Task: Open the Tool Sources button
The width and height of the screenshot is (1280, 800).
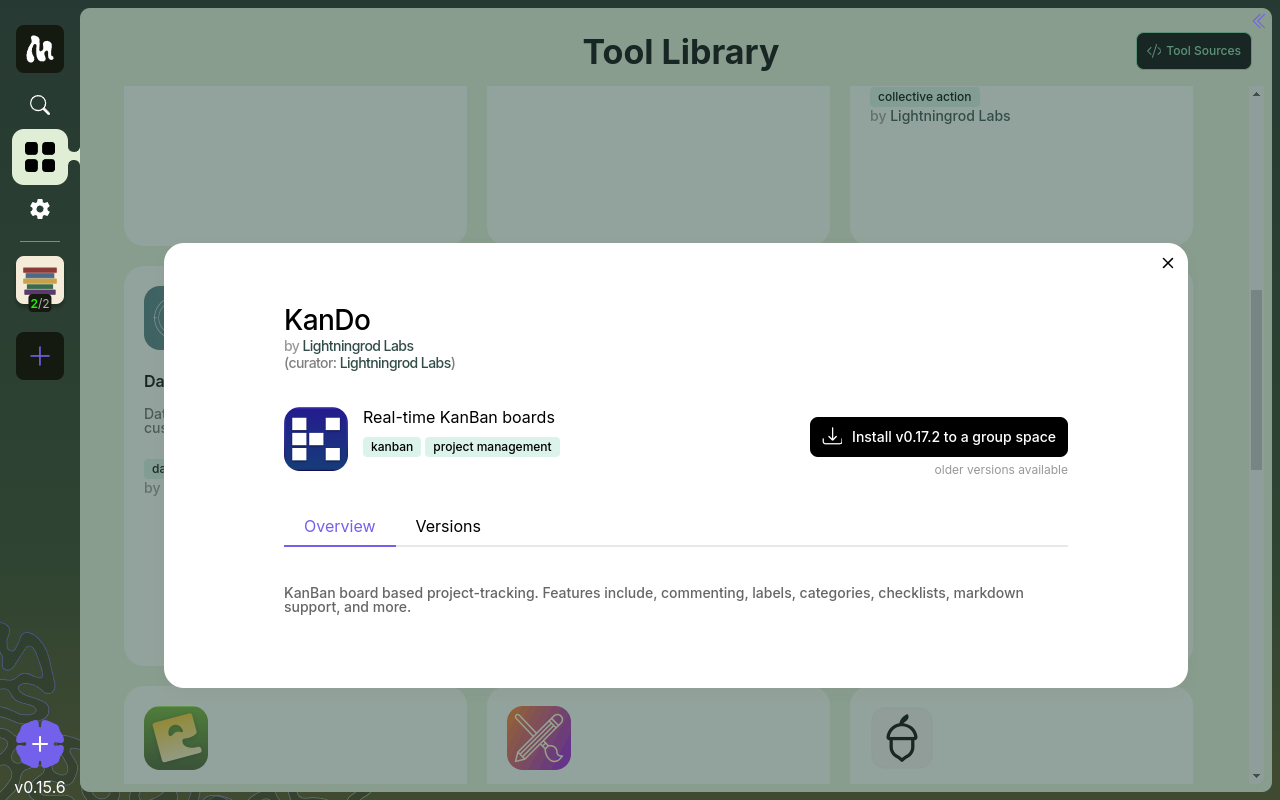Action: 1194,51
